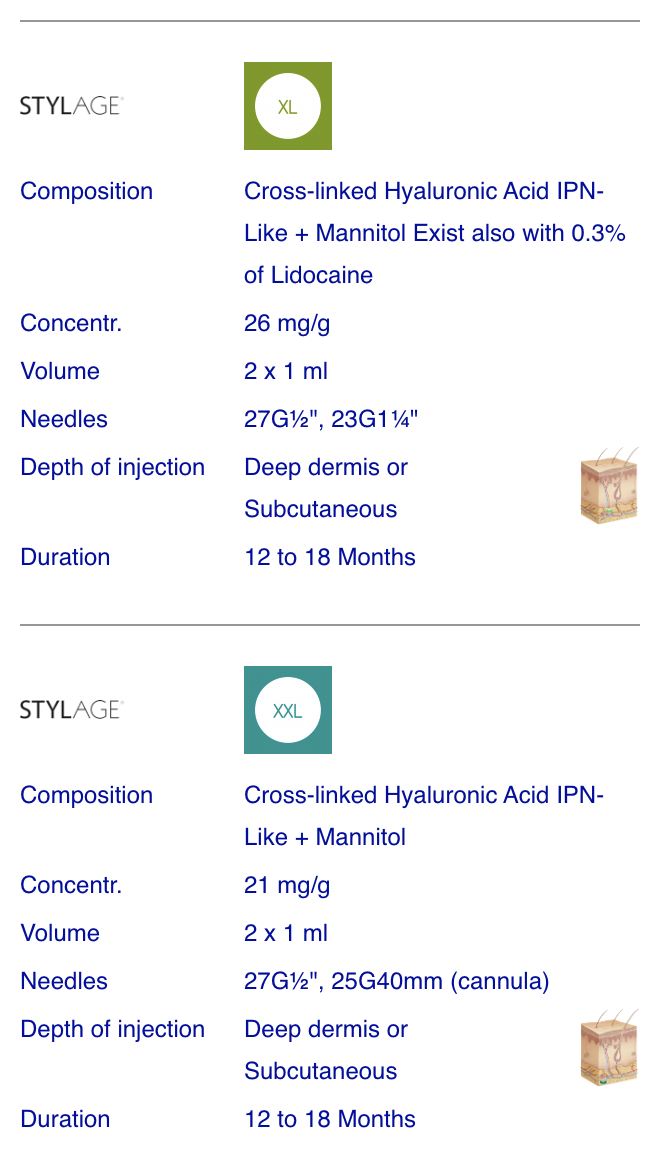Select the XL Volume 2 x 1 ml value

click(x=286, y=371)
